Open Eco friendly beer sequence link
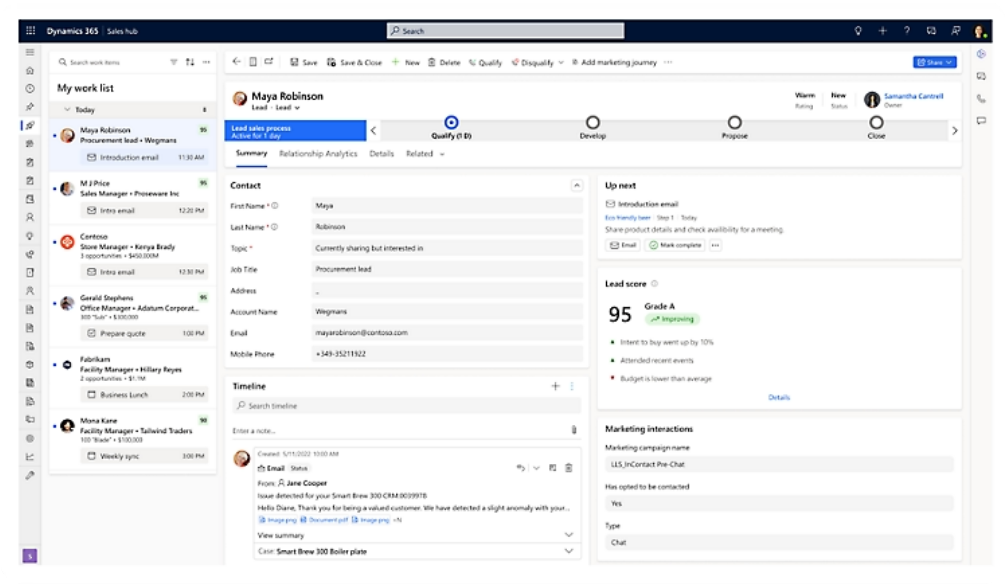 tap(627, 218)
